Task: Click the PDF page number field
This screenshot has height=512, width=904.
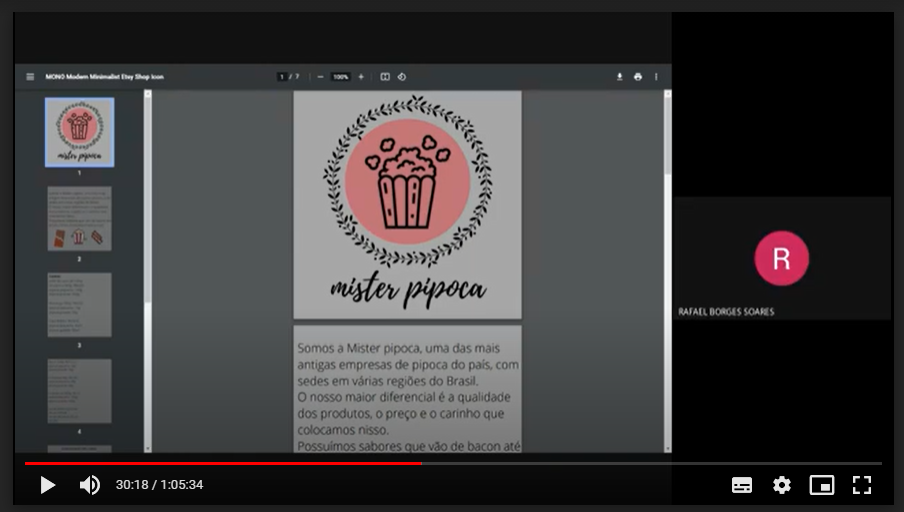Action: 283,77
